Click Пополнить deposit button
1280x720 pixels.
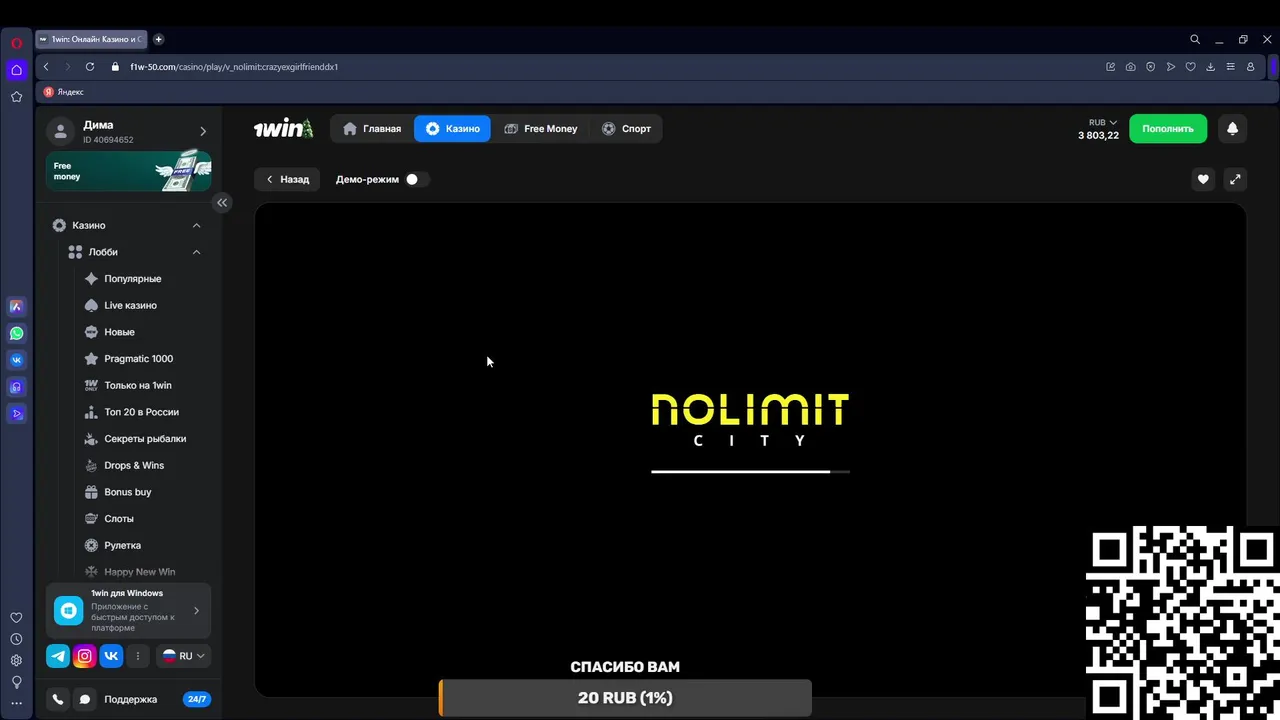1168,128
